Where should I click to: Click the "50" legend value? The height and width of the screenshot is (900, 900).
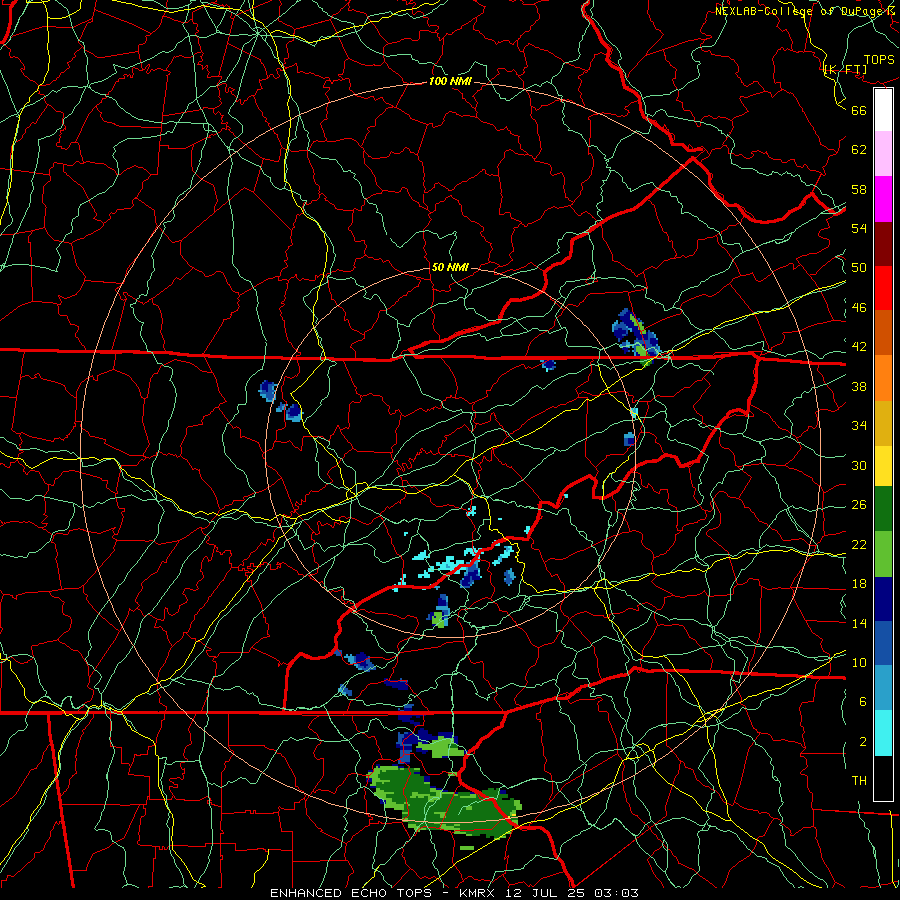pos(859,267)
